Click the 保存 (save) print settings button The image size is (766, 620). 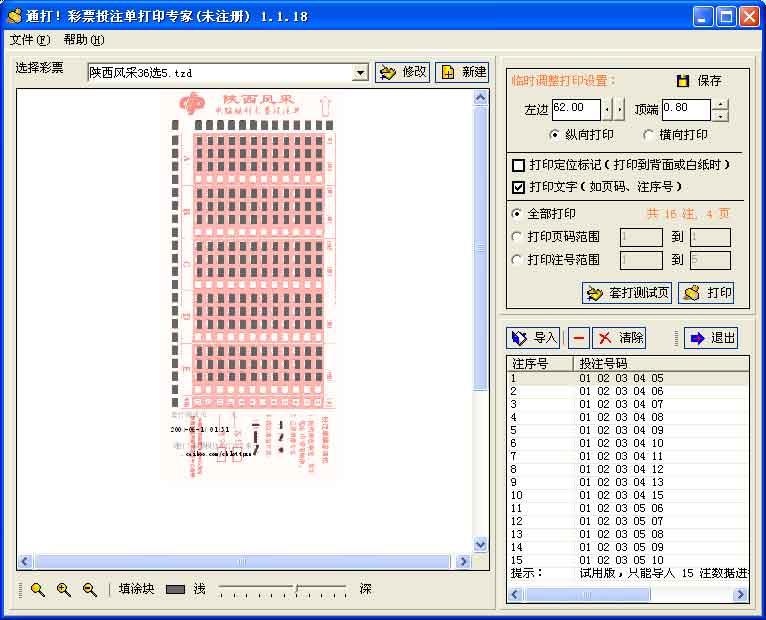(x=698, y=81)
